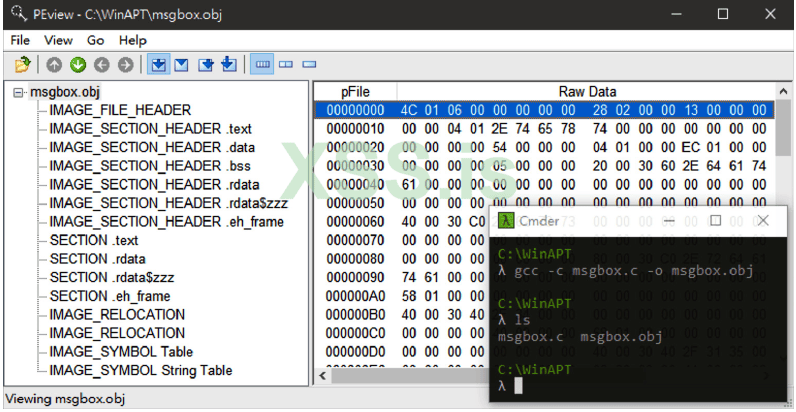
Task: Click the gray forward arrow icon
Action: tap(125, 65)
